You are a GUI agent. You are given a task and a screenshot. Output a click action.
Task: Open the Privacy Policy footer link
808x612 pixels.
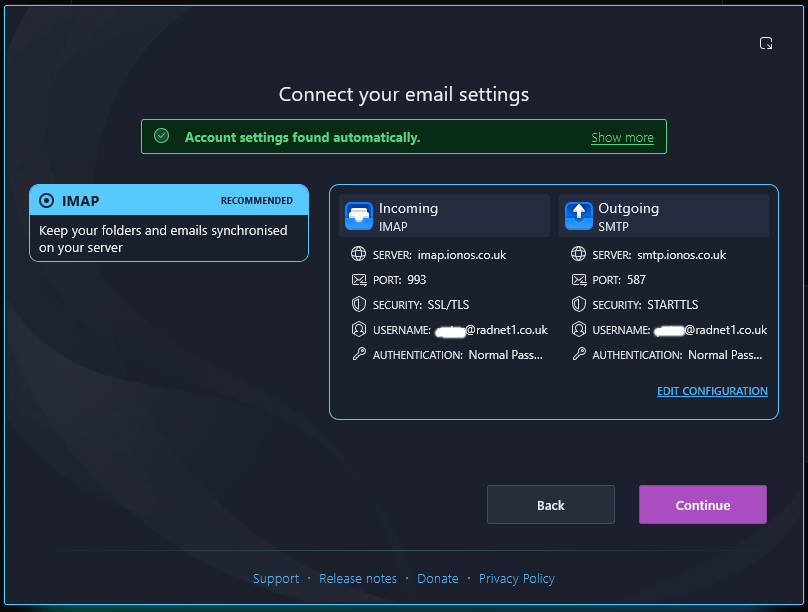click(516, 579)
